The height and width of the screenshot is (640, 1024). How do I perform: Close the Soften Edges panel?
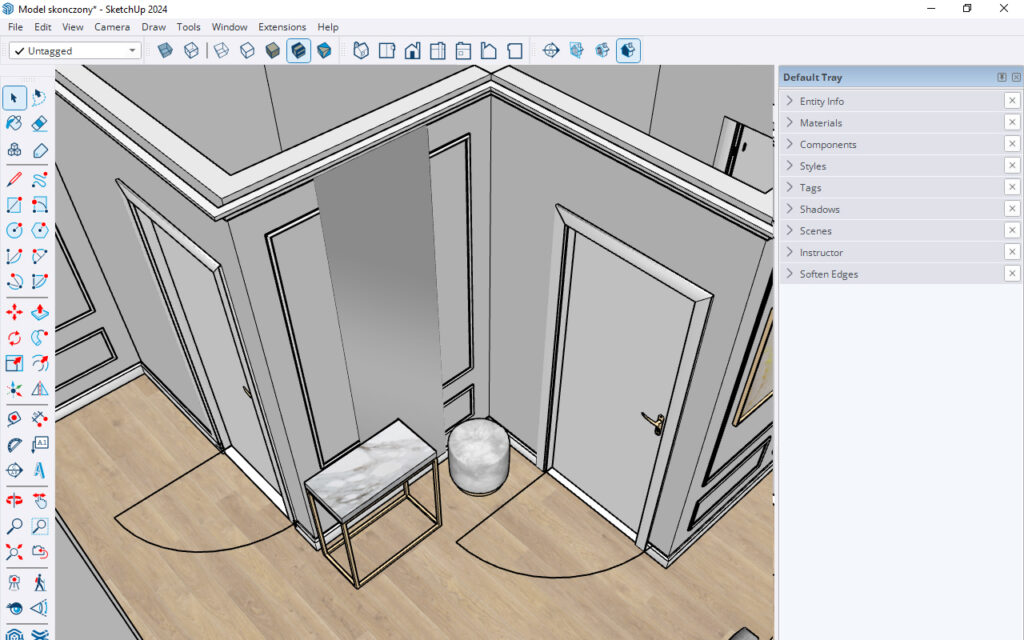click(1012, 274)
